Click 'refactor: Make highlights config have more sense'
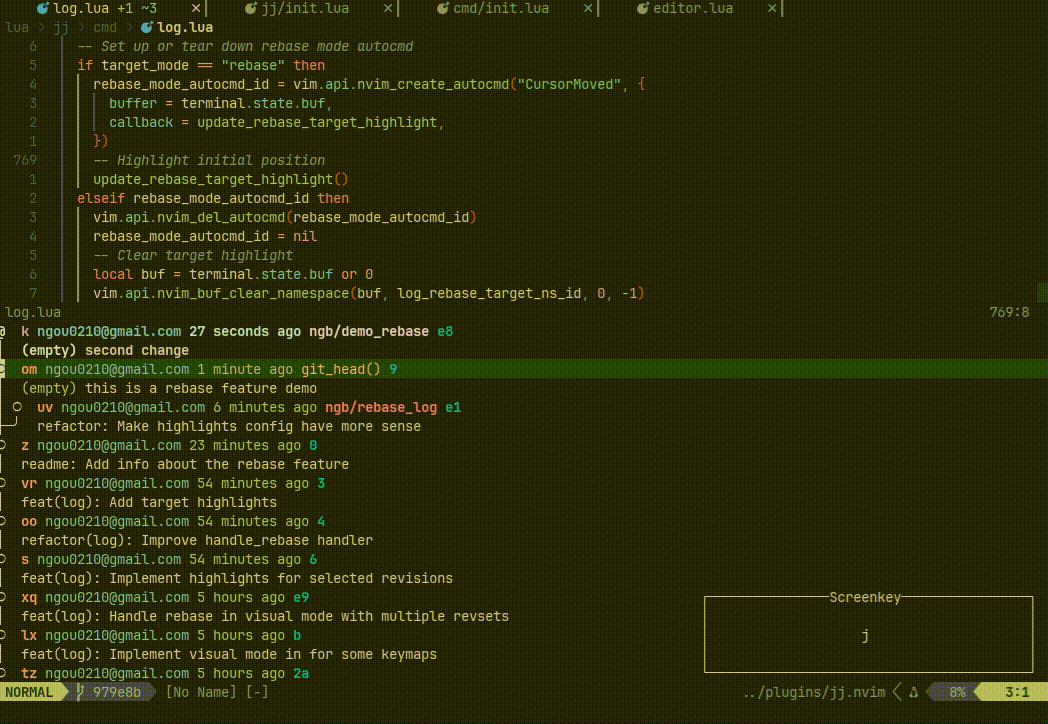1048x724 pixels. coord(229,427)
